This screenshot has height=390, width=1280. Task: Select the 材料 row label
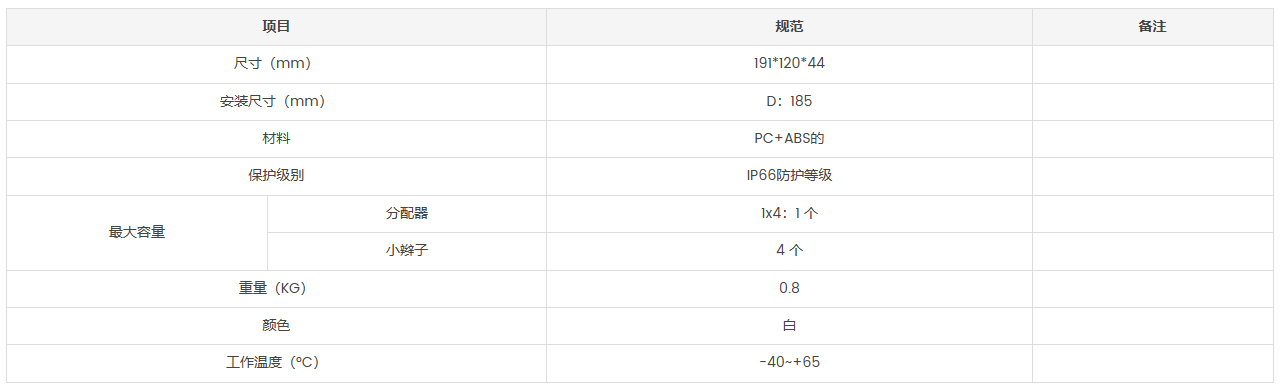tap(276, 139)
